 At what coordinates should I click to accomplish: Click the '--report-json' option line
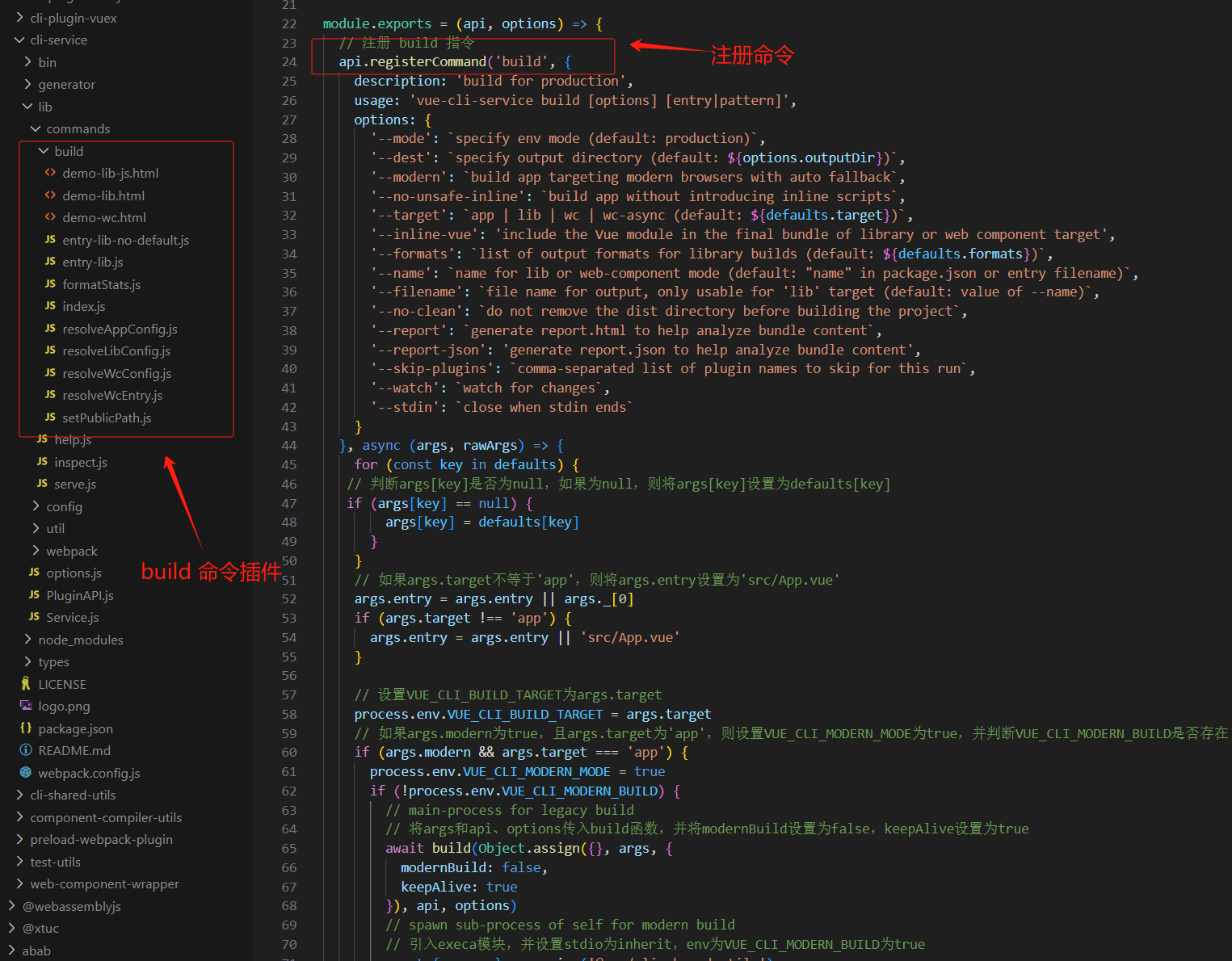click(645, 350)
